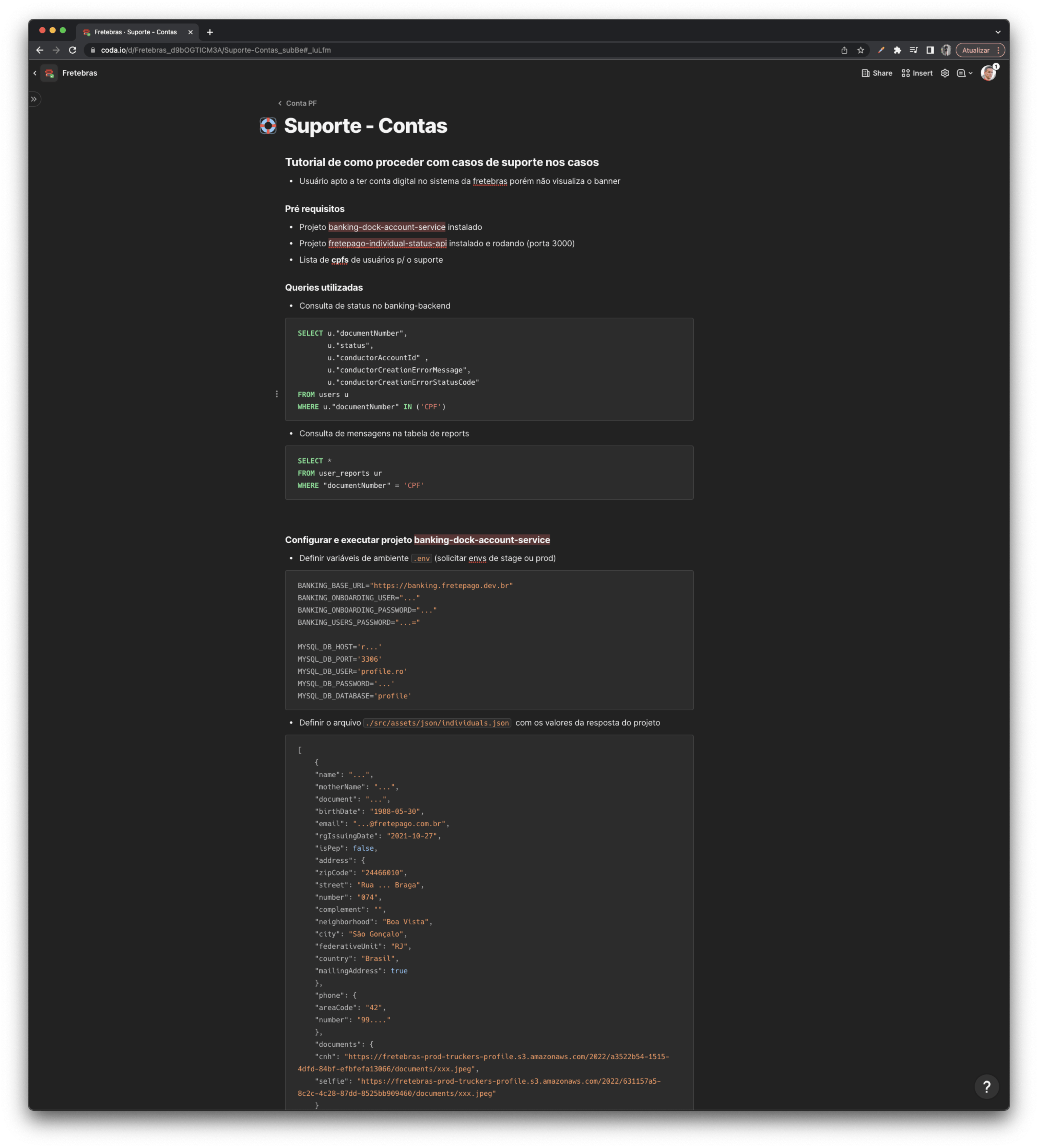Click the lifebuoy page icon
Viewport: 1038px width, 1148px height.
pyautogui.click(x=268, y=126)
